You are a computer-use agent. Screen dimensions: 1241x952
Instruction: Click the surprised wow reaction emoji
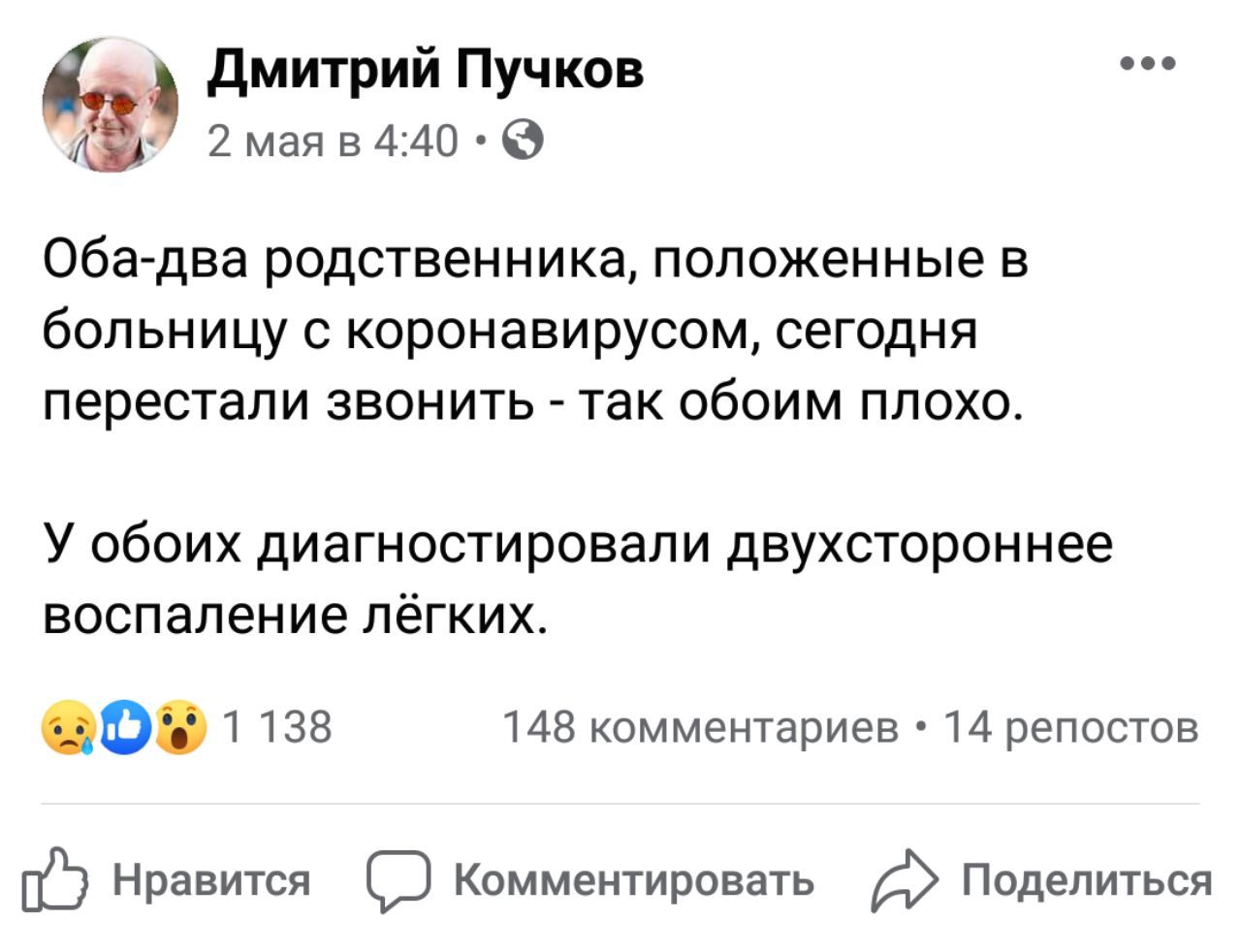click(181, 729)
